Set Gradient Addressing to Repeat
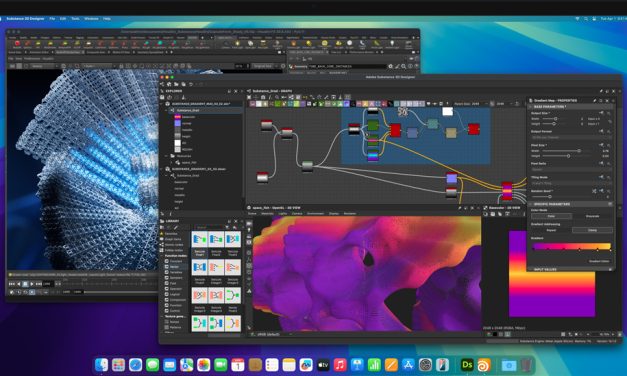 551,230
